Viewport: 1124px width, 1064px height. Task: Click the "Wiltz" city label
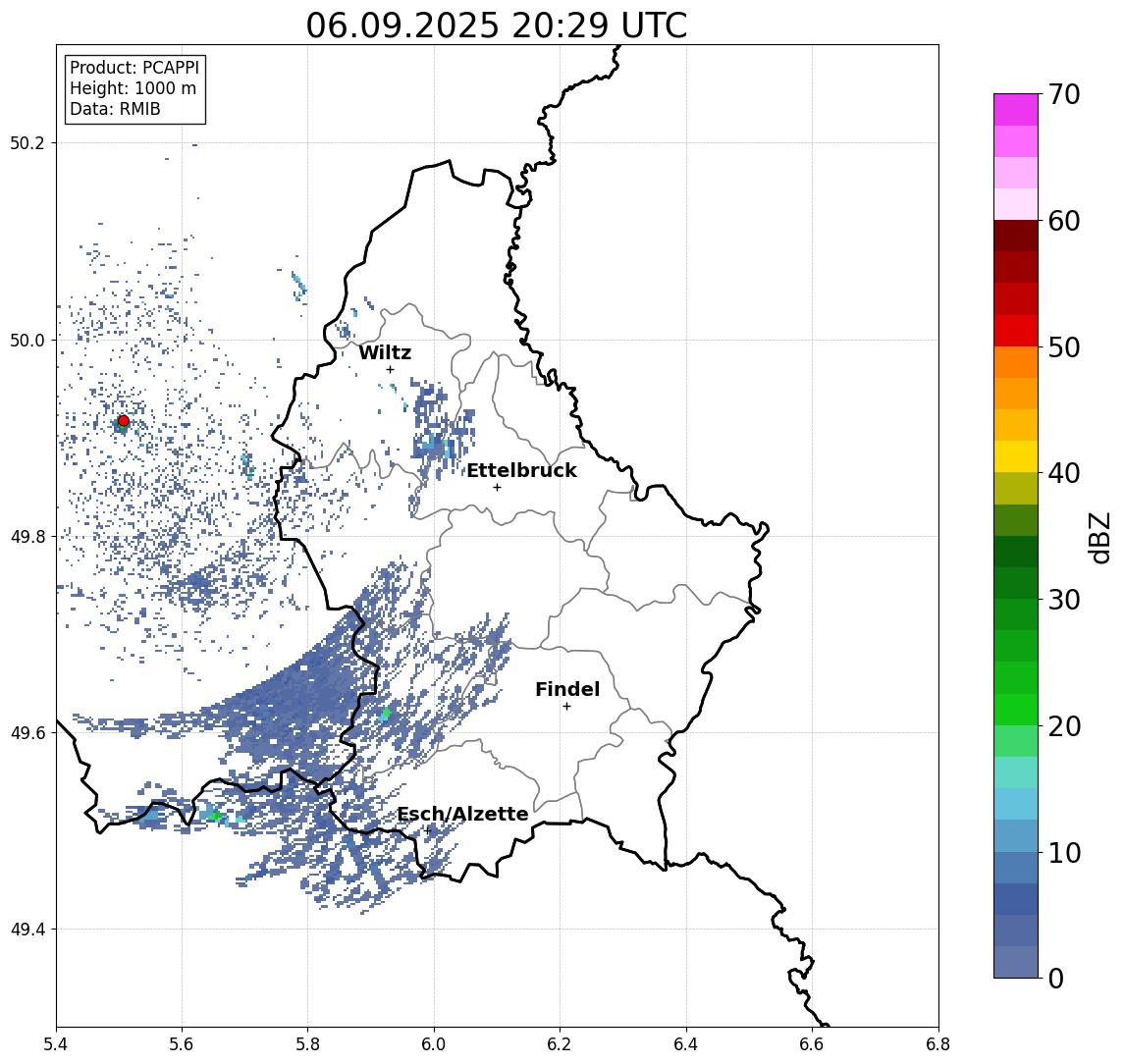(385, 352)
